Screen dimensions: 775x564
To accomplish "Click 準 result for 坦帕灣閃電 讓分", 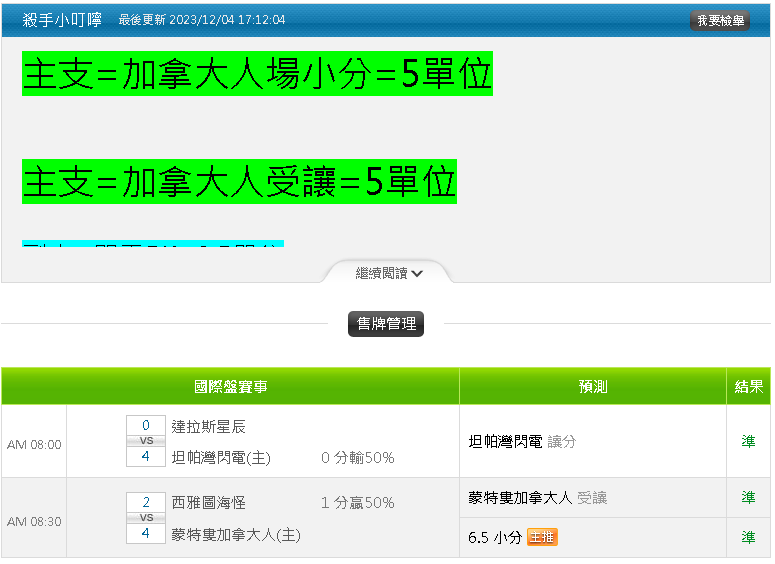I will (748, 441).
